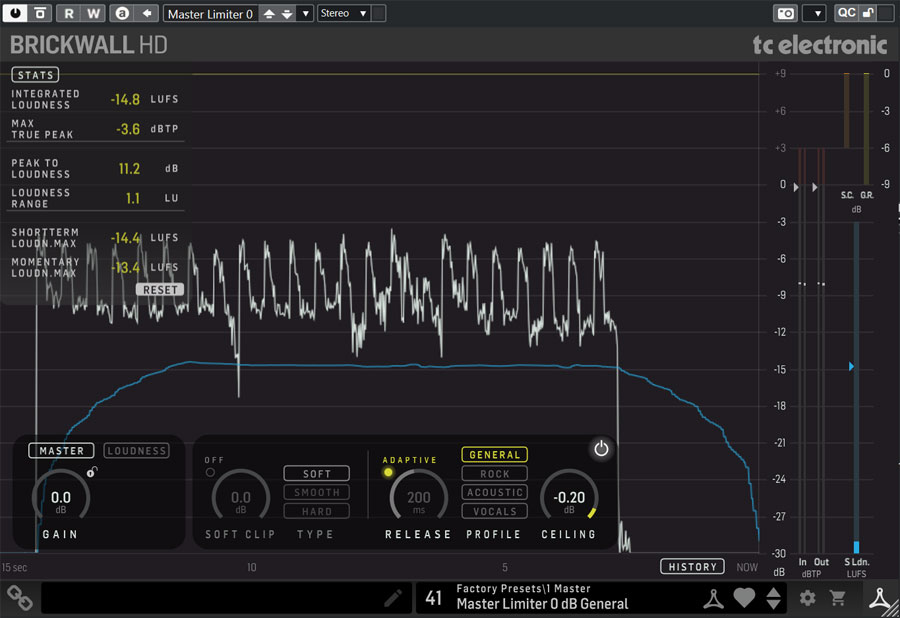Viewport: 900px width, 618px height.
Task: Select HARD clip type
Action: [x=316, y=511]
